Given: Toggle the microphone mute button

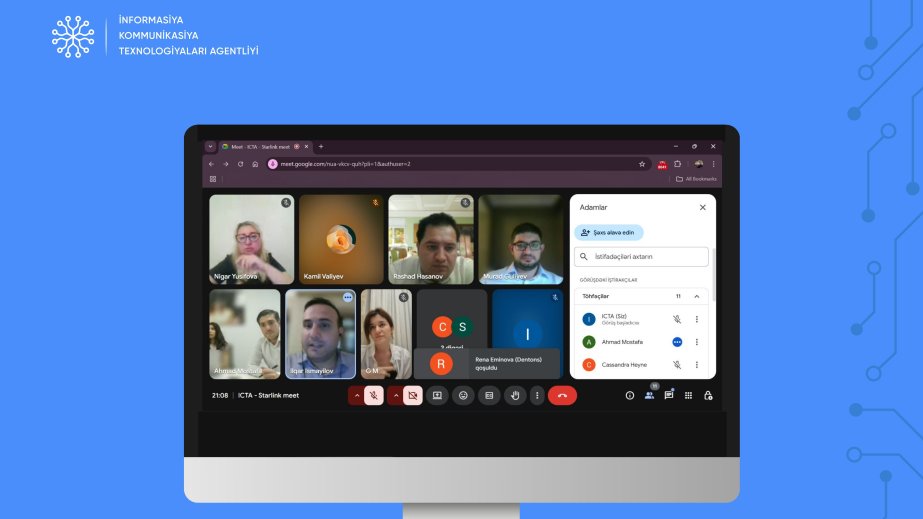Looking at the screenshot, I should click(x=374, y=395).
